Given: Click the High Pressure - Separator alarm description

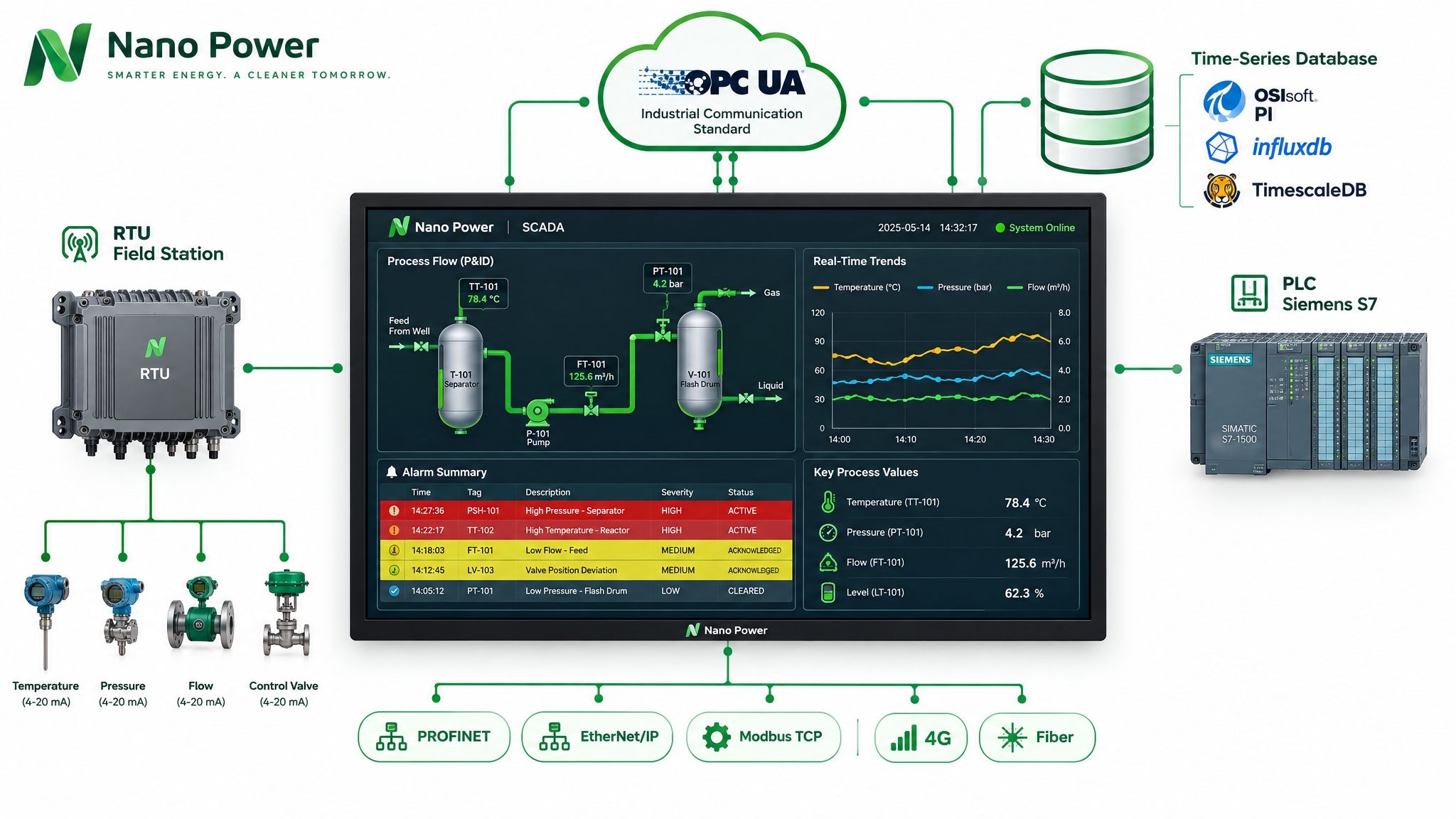Looking at the screenshot, I should pos(574,510).
